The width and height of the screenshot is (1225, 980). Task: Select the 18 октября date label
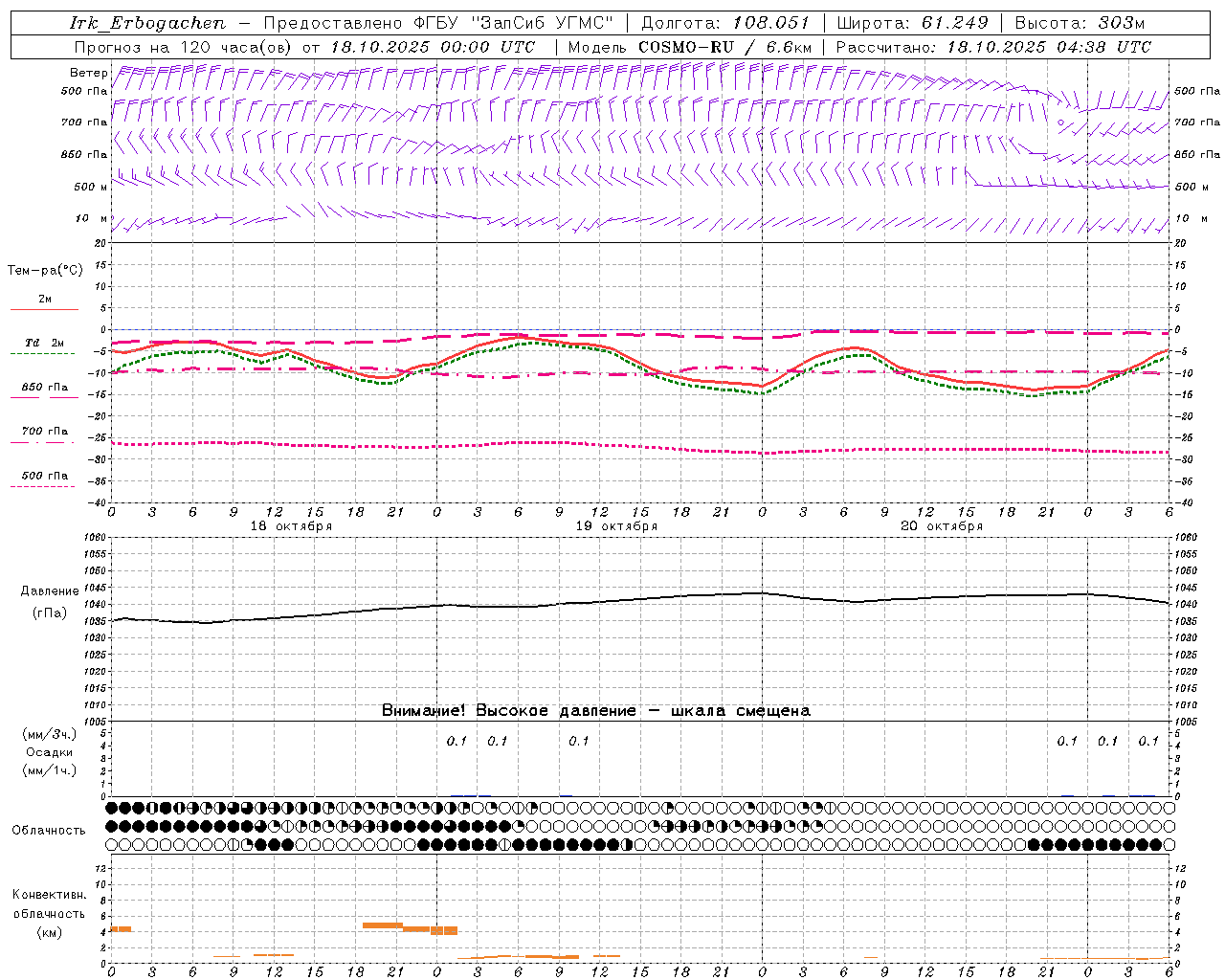(291, 526)
